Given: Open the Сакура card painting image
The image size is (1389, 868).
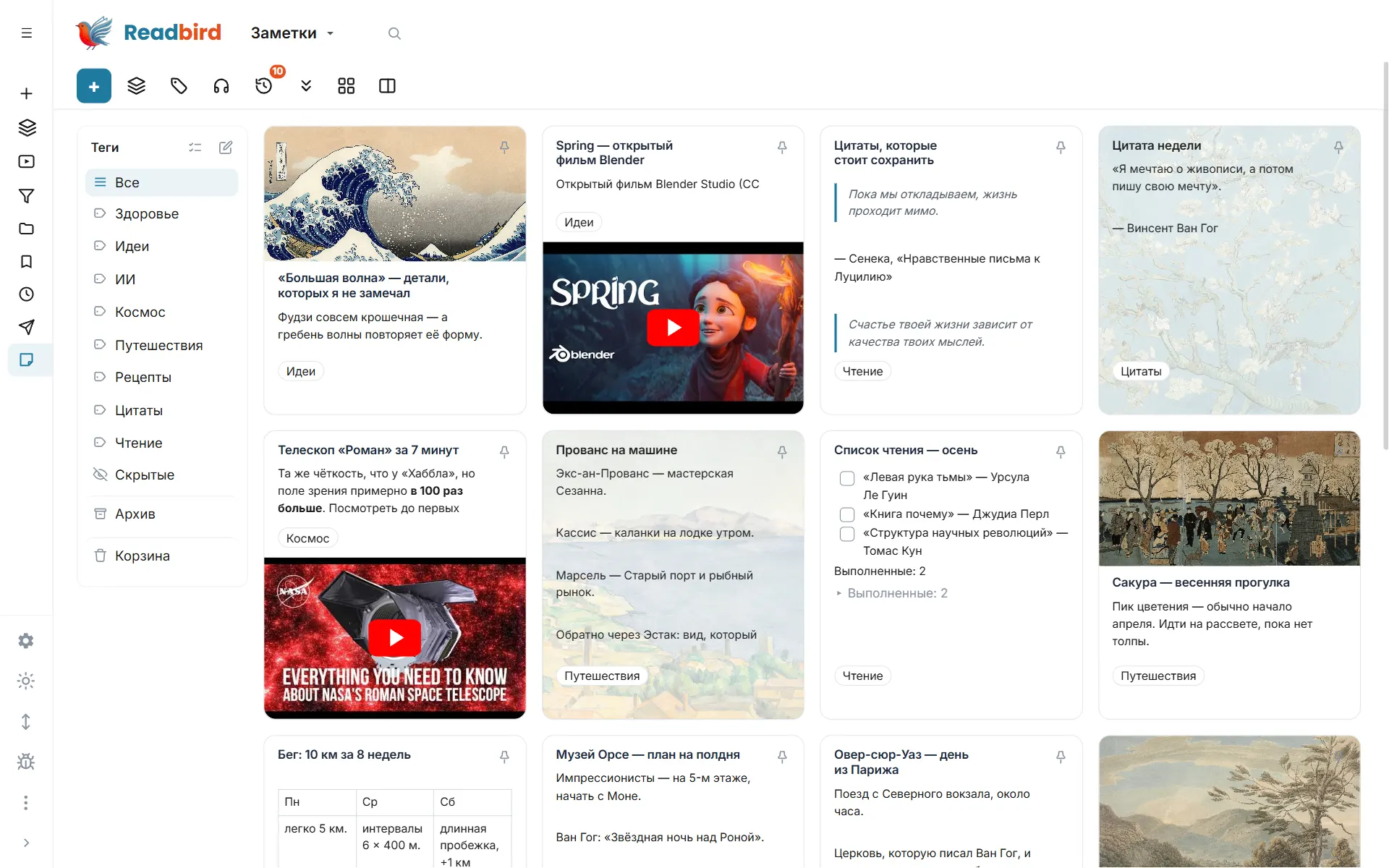Looking at the screenshot, I should tap(1229, 498).
